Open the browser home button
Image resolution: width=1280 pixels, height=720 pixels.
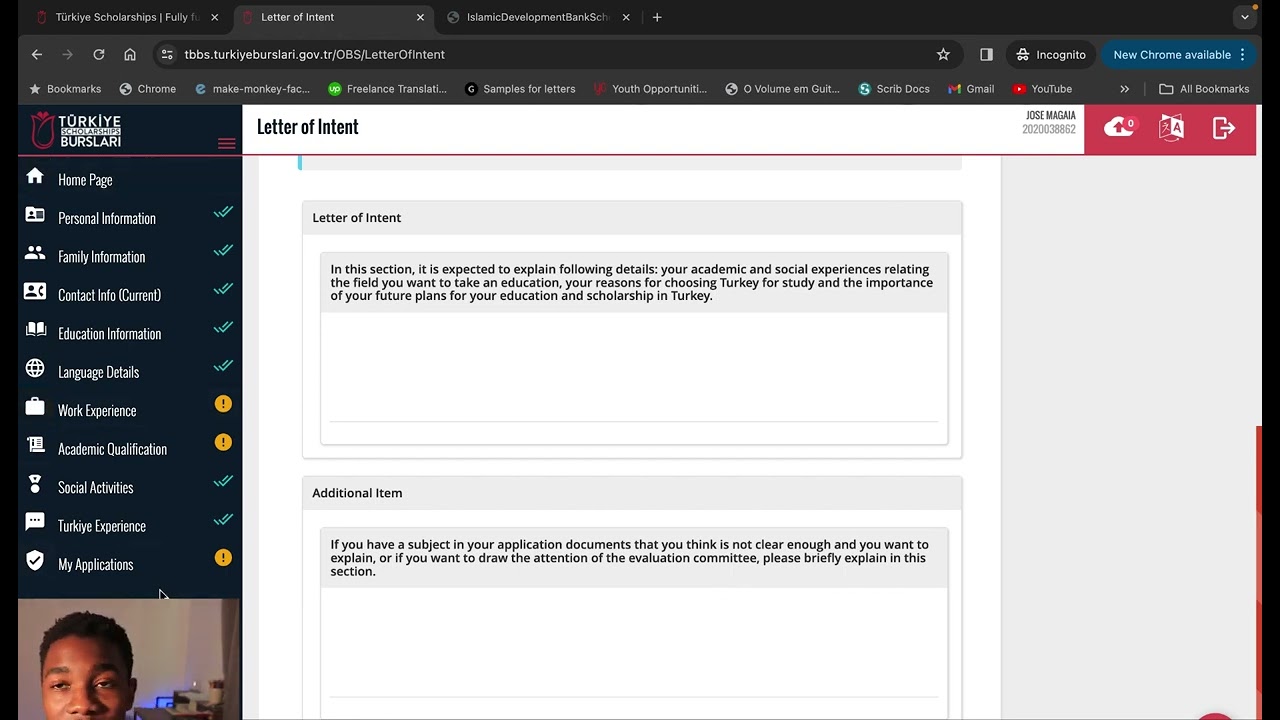coord(130,54)
